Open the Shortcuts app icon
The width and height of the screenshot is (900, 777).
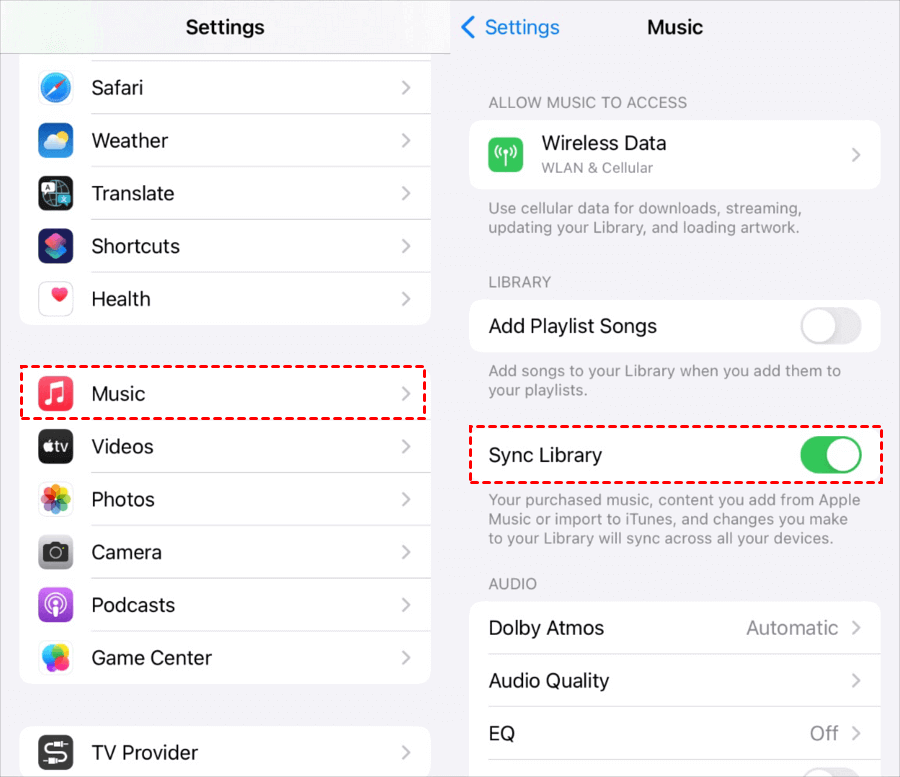pos(56,246)
